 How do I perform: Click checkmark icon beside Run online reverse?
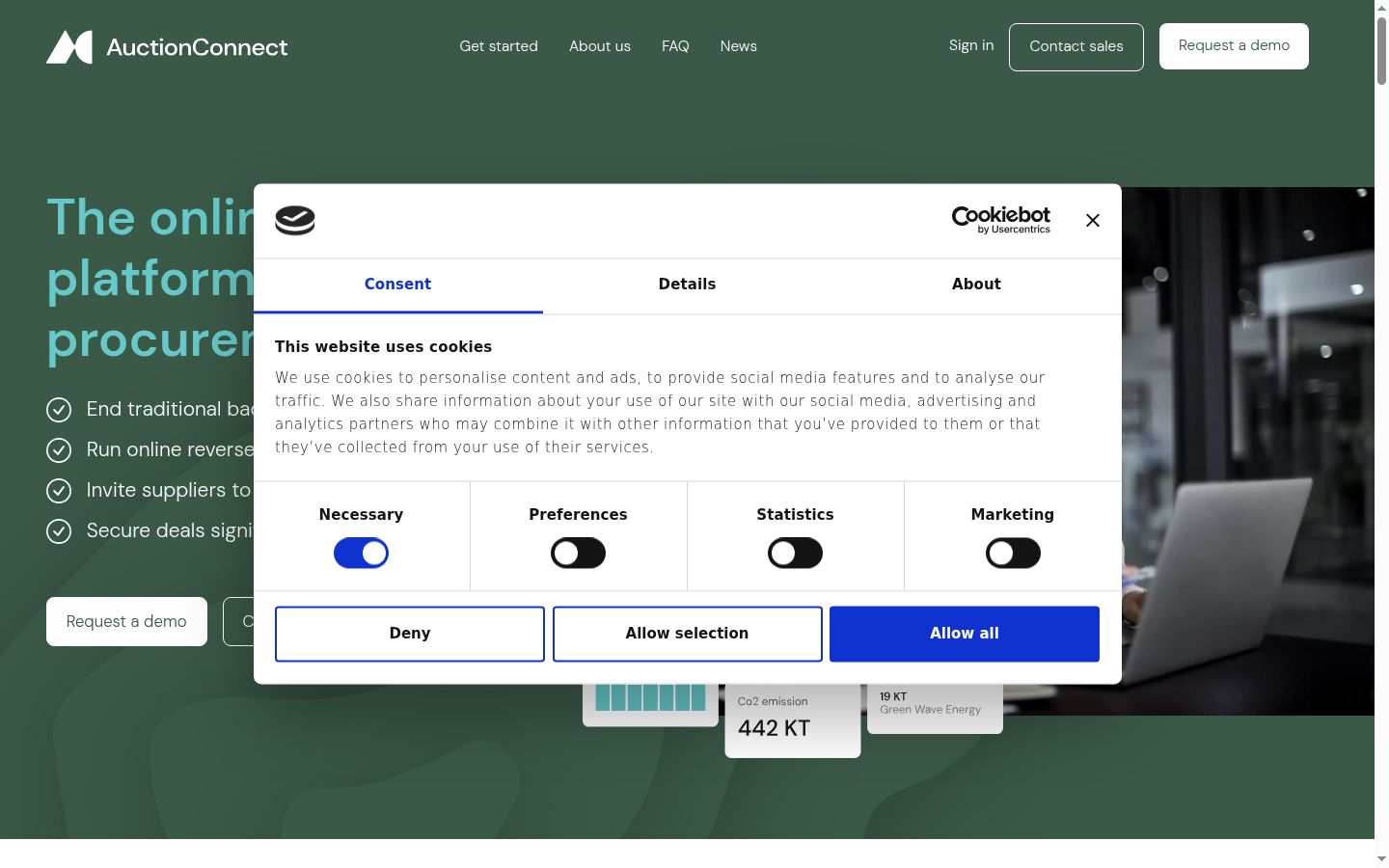59,450
